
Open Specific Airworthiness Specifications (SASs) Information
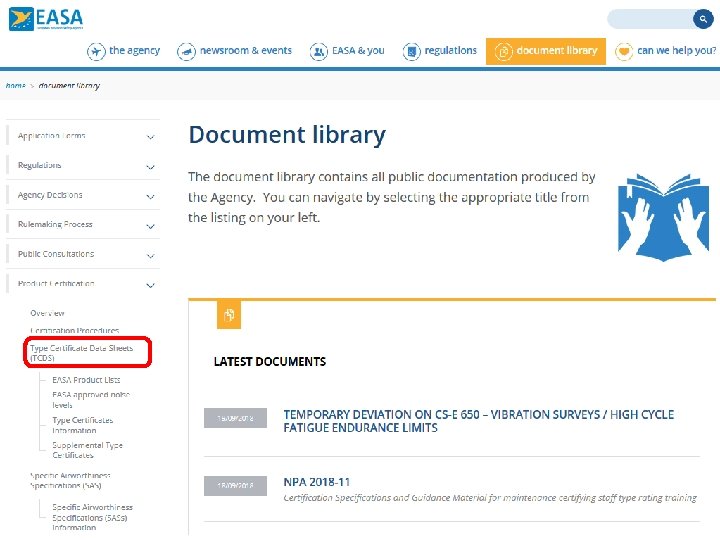click(92, 517)
